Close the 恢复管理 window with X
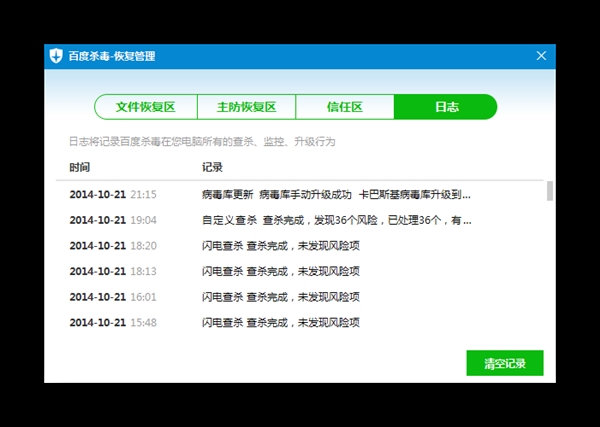 541,56
